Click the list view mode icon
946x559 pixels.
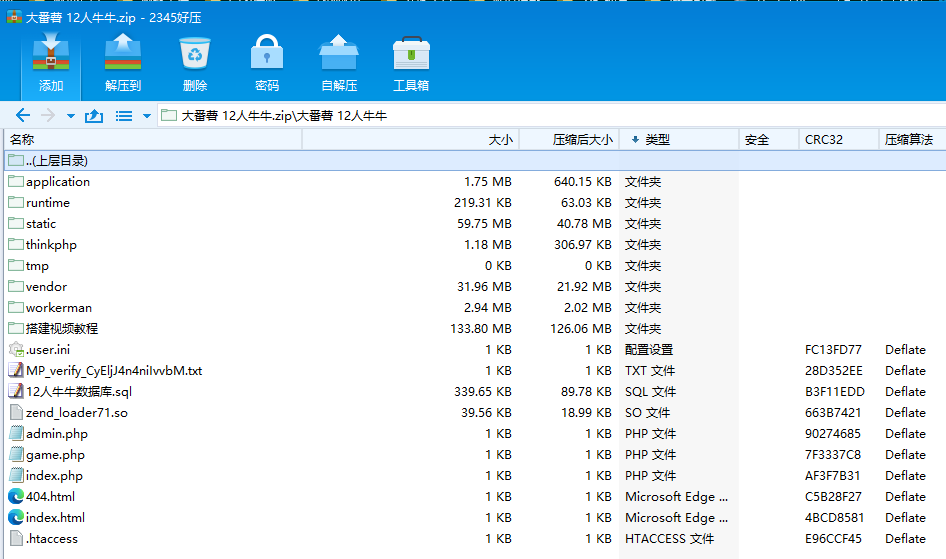[x=124, y=116]
